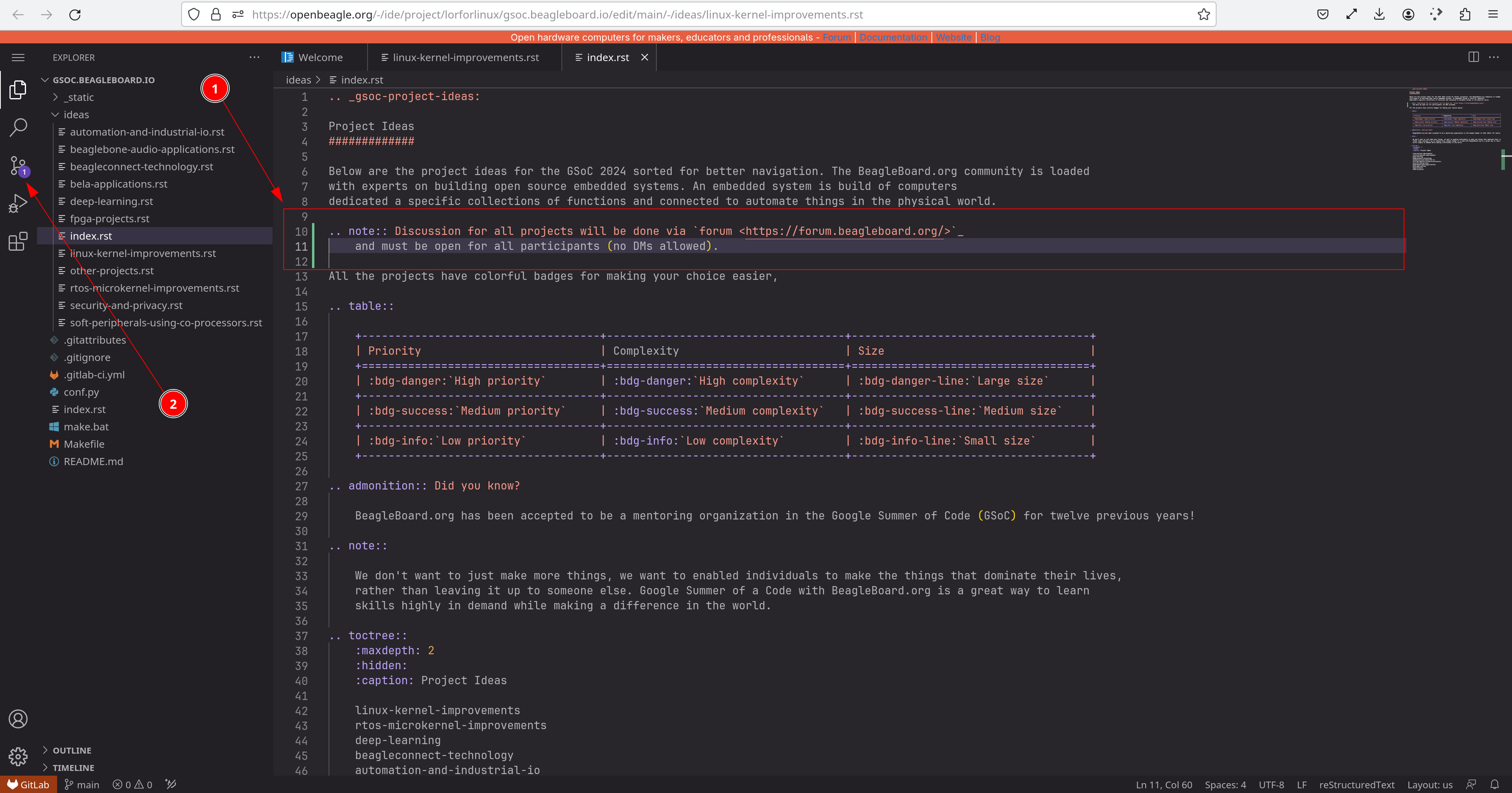Open beagleconnect-technology.rst file

pos(141,167)
